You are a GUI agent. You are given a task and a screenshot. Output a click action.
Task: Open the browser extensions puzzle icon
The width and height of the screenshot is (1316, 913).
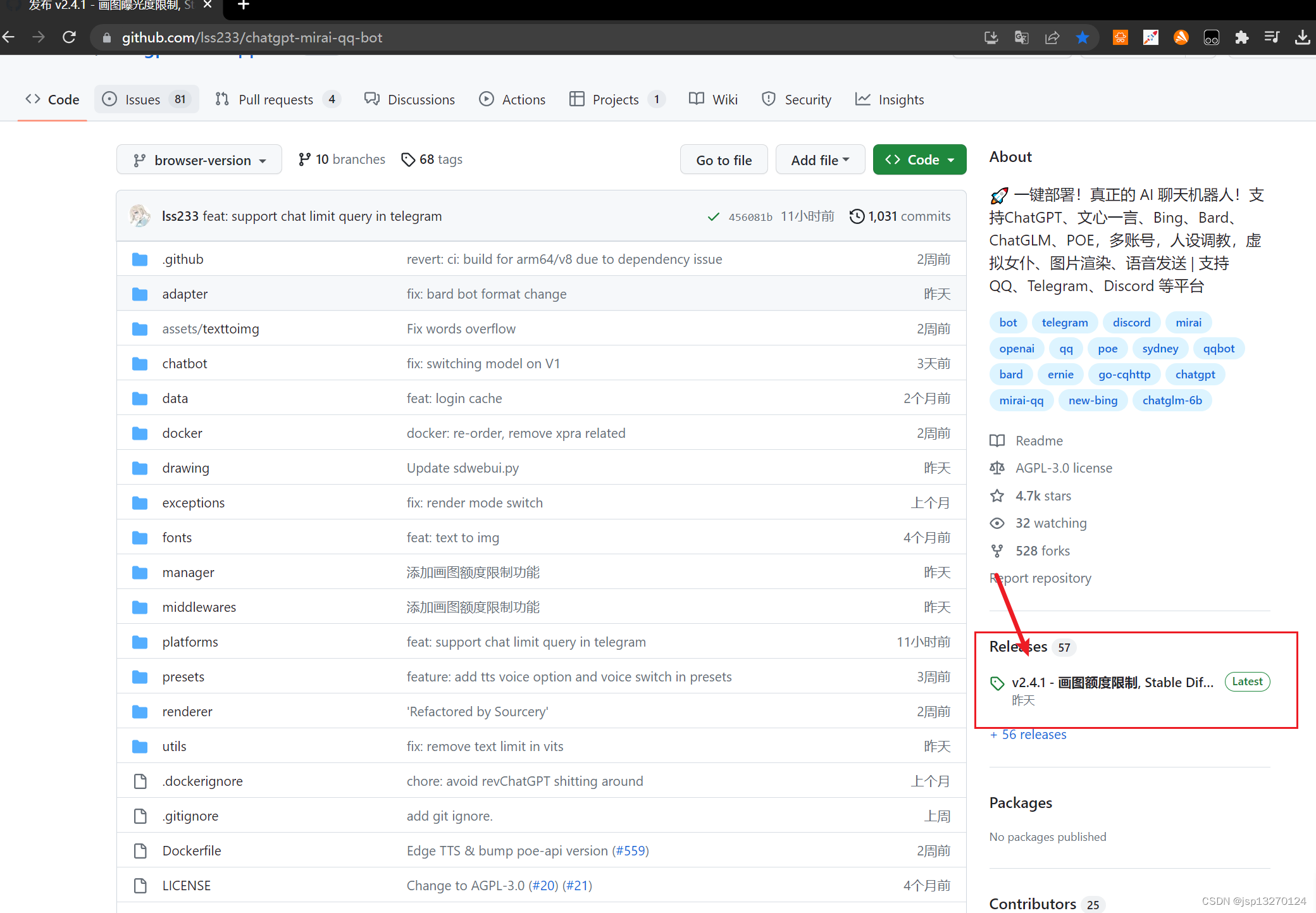click(x=1241, y=37)
